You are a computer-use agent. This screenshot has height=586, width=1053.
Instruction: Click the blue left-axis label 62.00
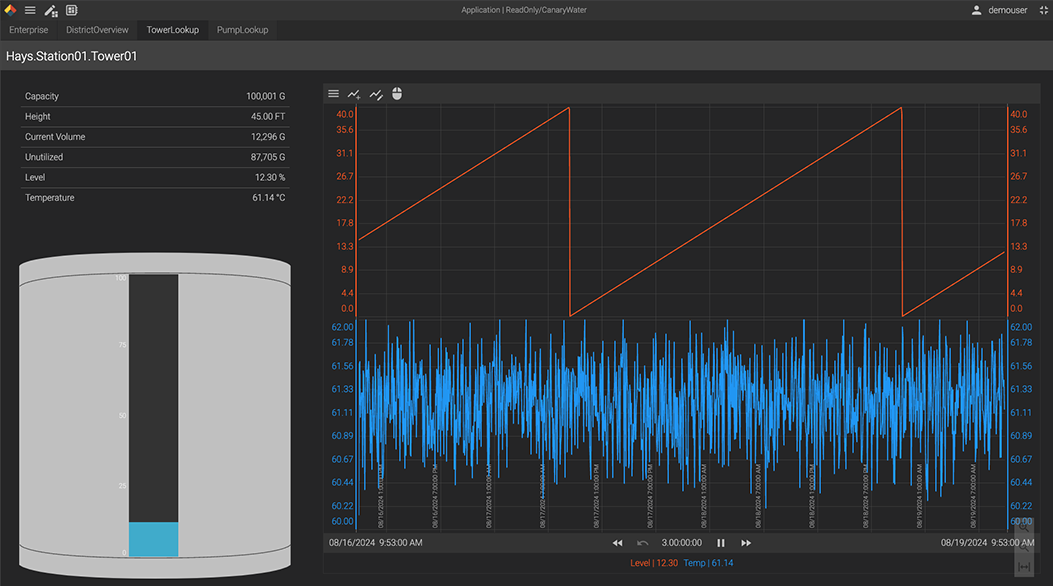click(x=342, y=328)
